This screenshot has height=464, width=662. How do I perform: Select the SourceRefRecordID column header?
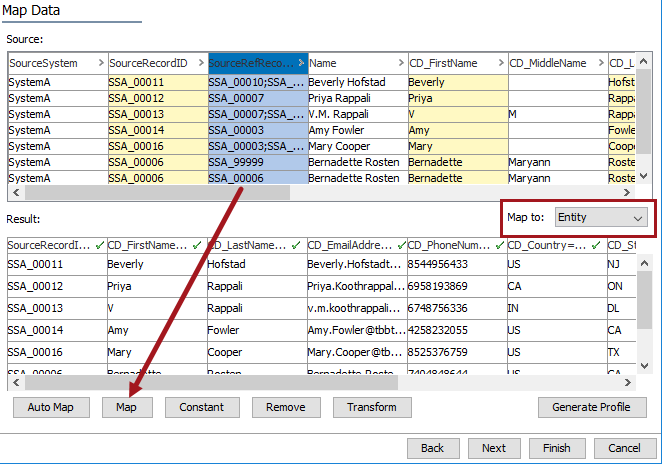point(250,63)
